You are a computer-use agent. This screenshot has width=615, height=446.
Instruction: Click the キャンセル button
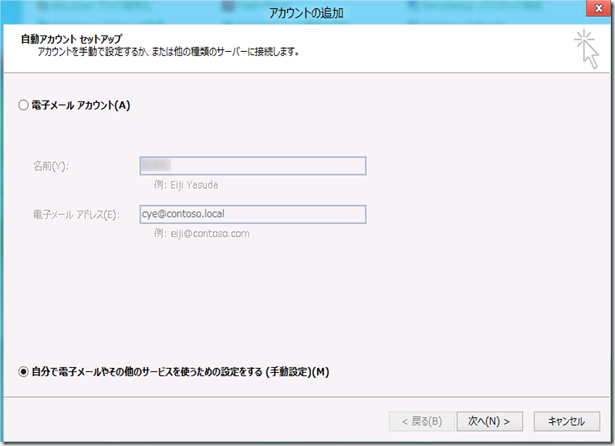tap(566, 421)
